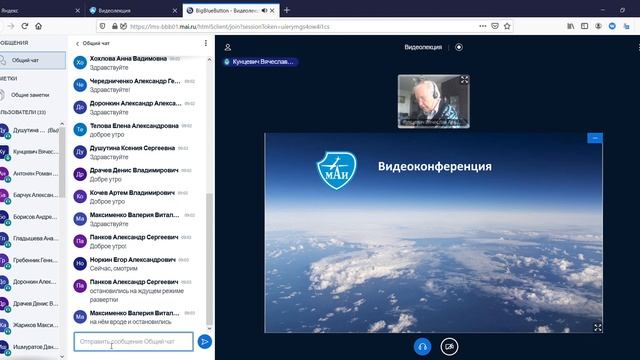The image size is (640, 360).
Task: Make the presentation fullscreen
Action: [598, 327]
